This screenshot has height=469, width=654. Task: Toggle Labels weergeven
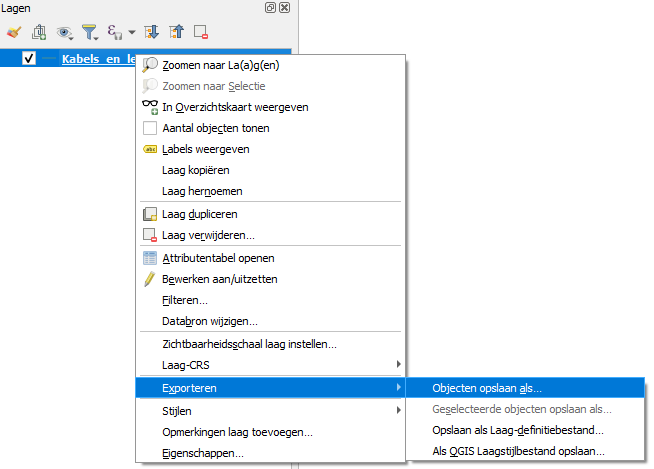tap(270, 149)
